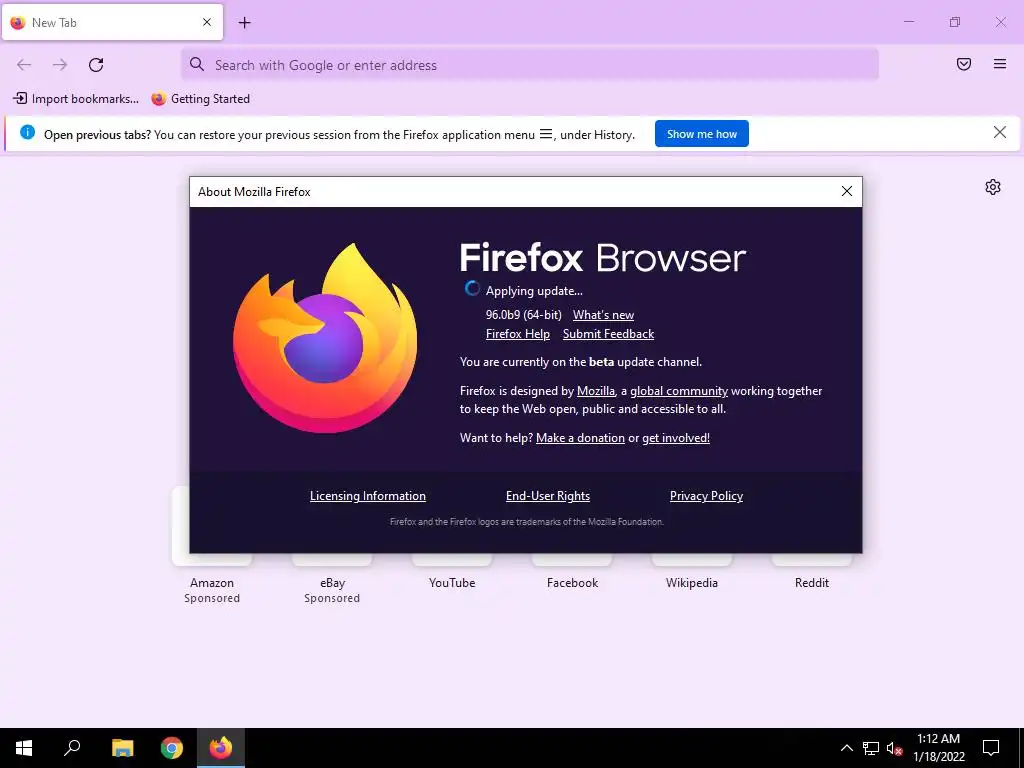Image resolution: width=1024 pixels, height=768 pixels.
Task: Click the Submit Feedback link
Action: pyautogui.click(x=608, y=334)
